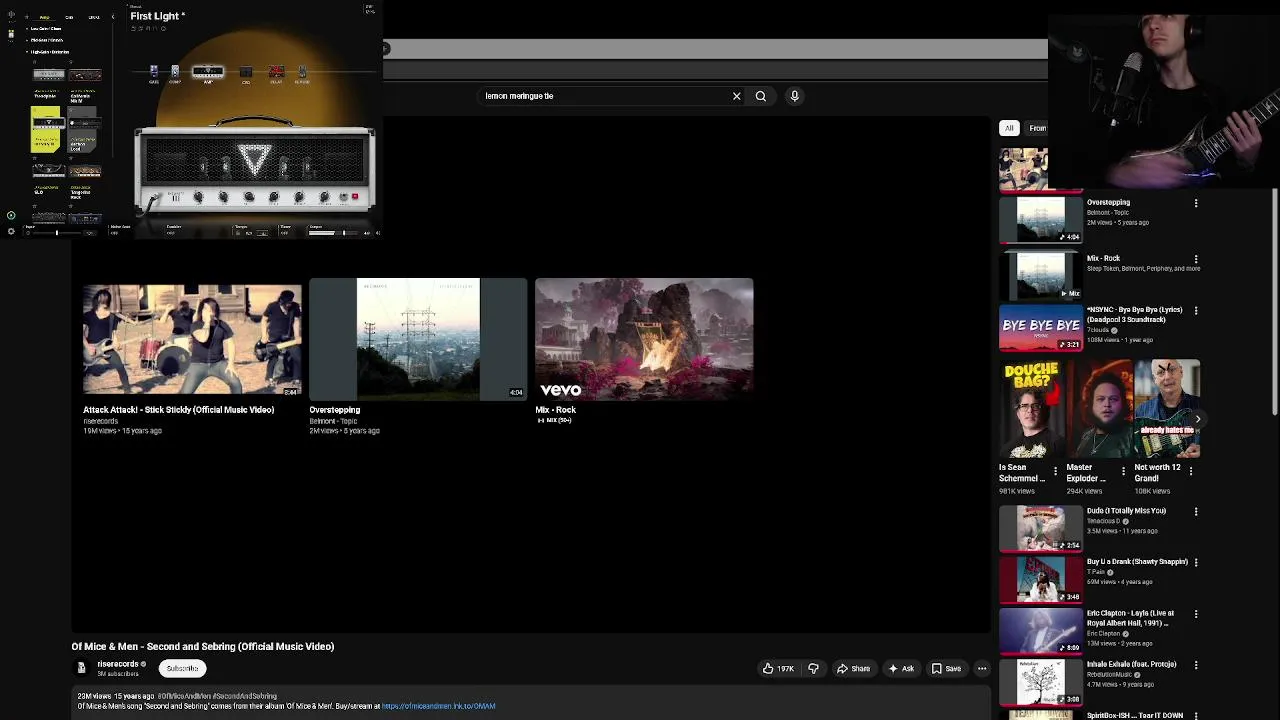Image resolution: width=1280 pixels, height=720 pixels.
Task: Click the Eric Clapton - Layla video title
Action: (1131, 618)
